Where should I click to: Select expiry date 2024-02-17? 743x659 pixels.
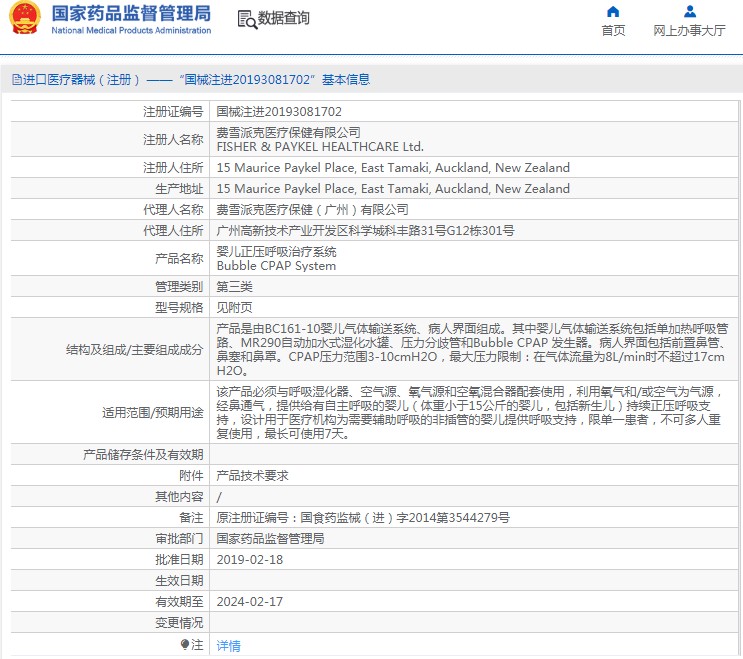[x=250, y=602]
